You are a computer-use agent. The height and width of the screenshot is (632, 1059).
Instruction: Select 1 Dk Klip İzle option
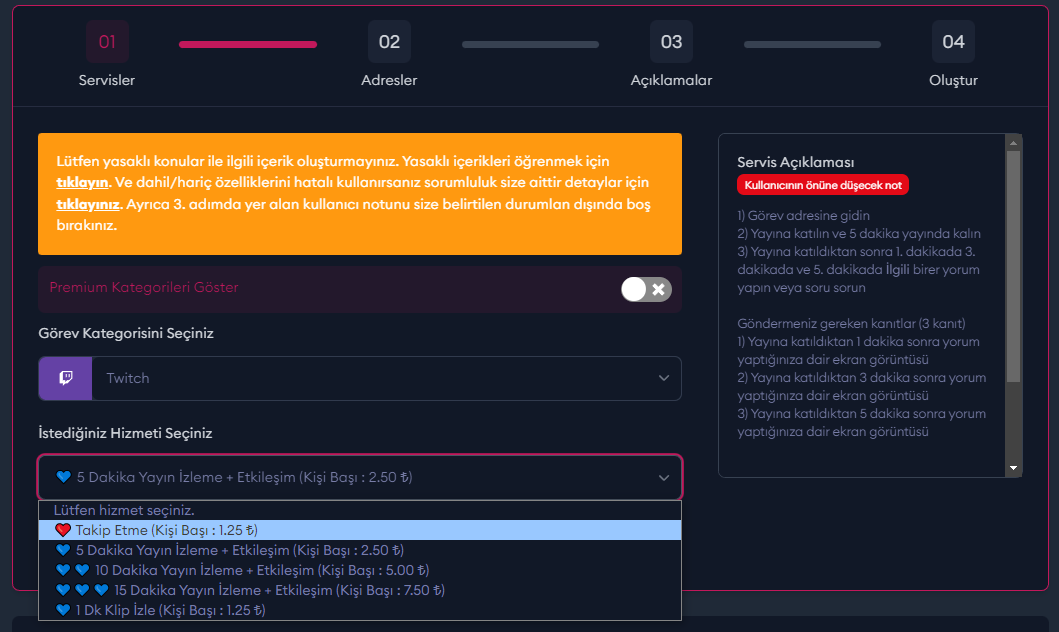360,610
